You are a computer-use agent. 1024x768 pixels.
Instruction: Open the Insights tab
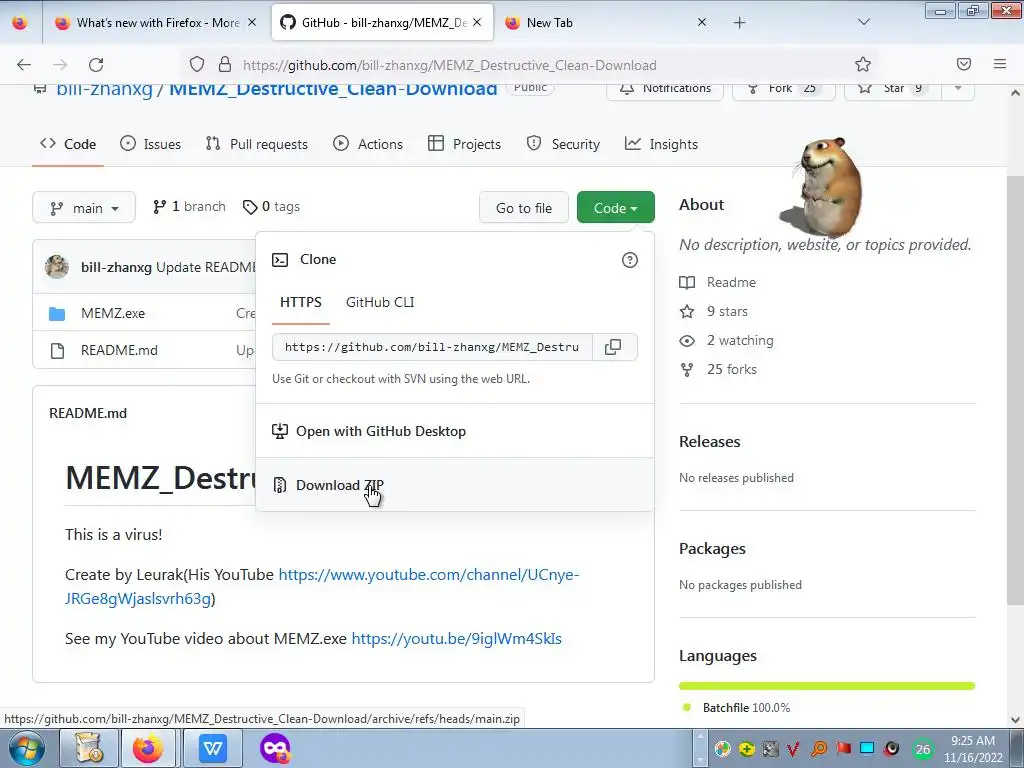(x=662, y=144)
